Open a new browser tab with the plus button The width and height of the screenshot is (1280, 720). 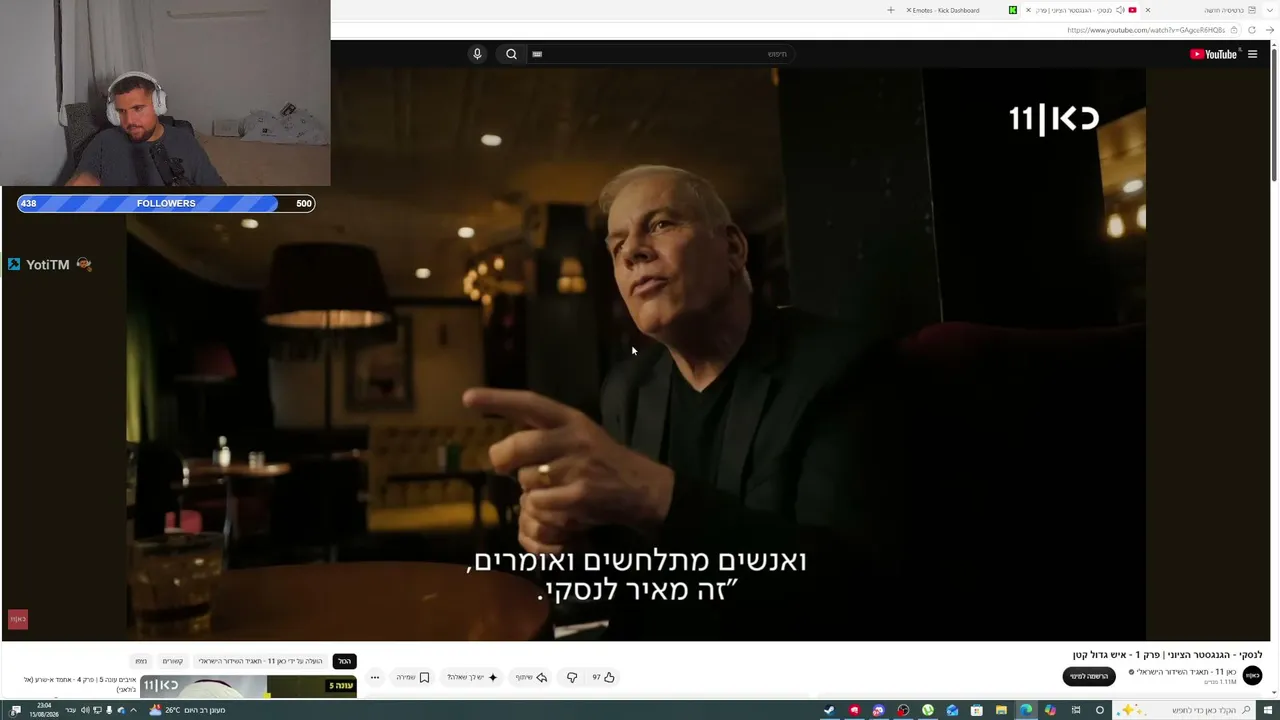(890, 10)
